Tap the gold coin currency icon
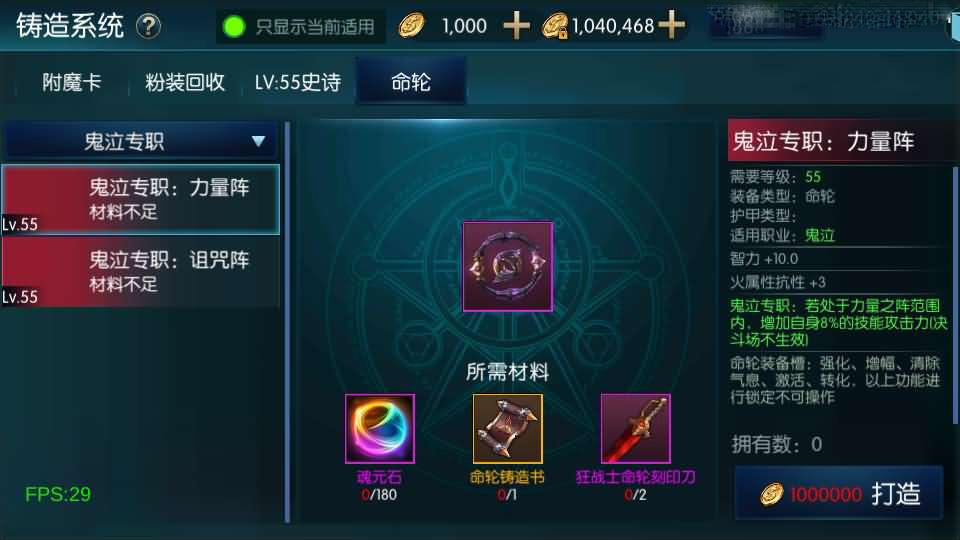Image resolution: width=960 pixels, height=540 pixels. point(411,26)
